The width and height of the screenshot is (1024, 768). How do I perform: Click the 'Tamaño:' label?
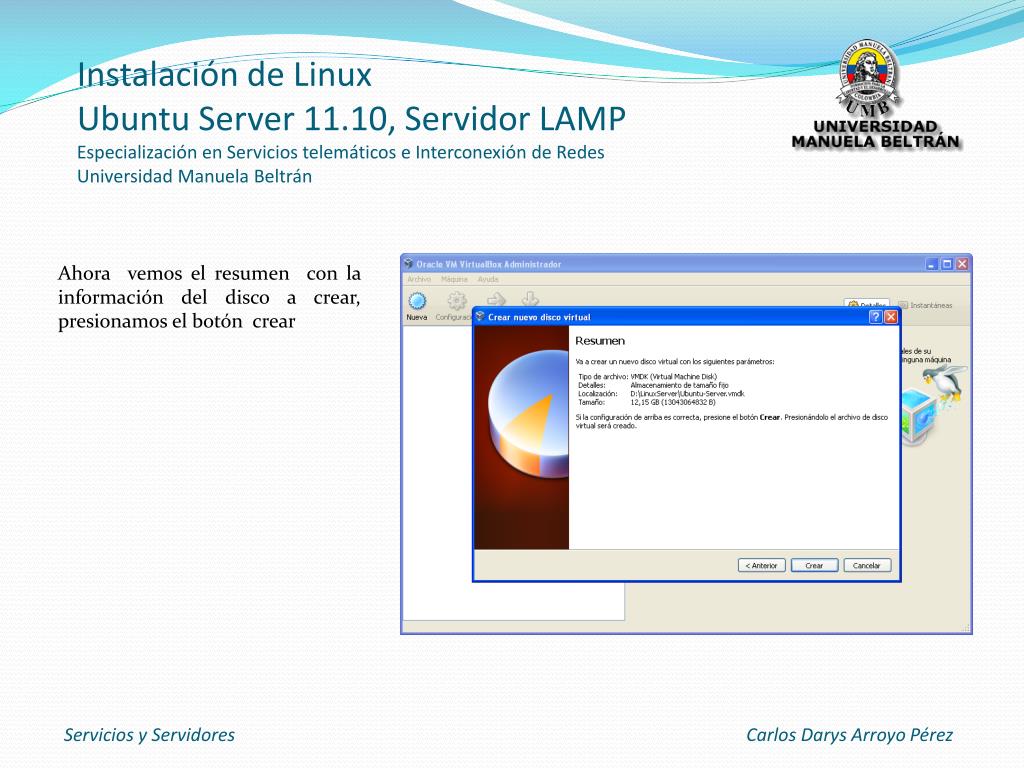point(591,402)
